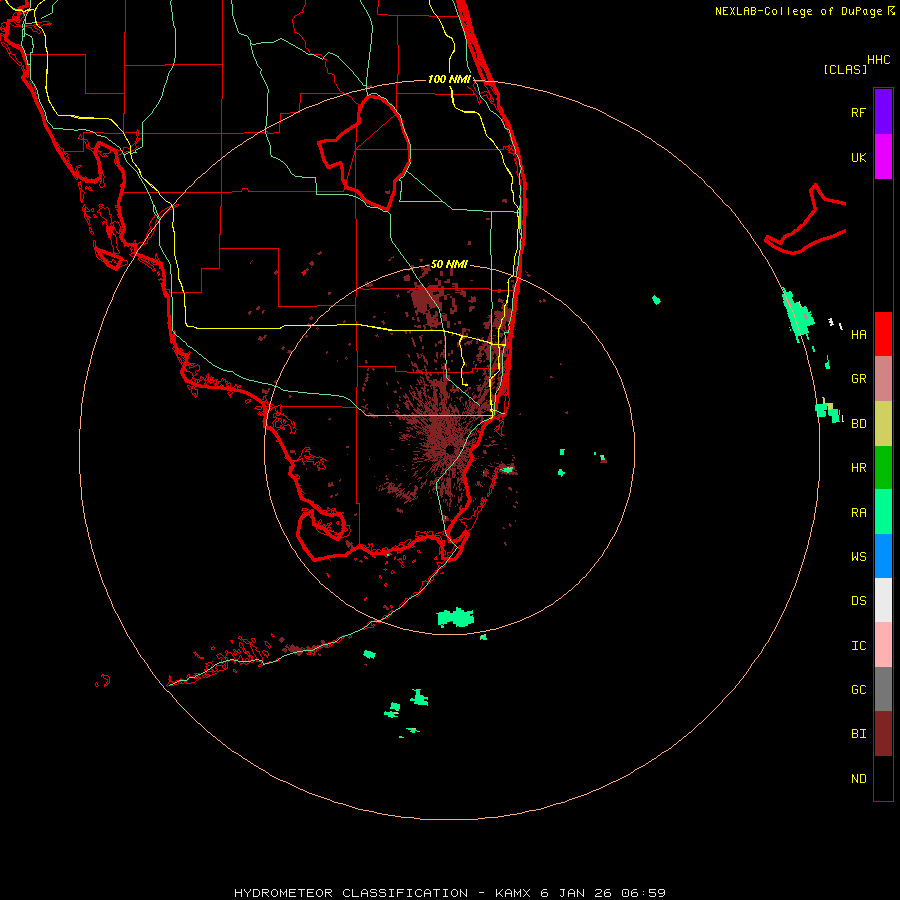
Task: Pick the RA light-green legend swatch
Action: pos(883,512)
